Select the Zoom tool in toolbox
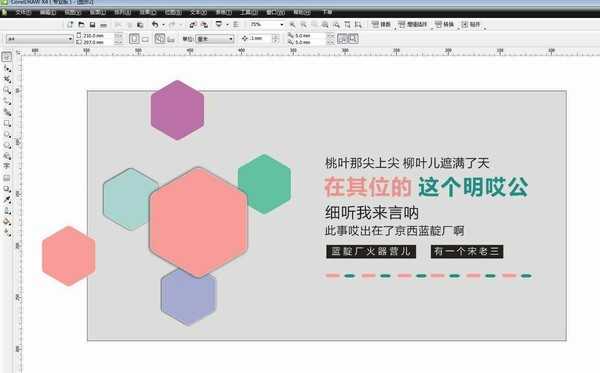600x373 pixels. [x=7, y=90]
